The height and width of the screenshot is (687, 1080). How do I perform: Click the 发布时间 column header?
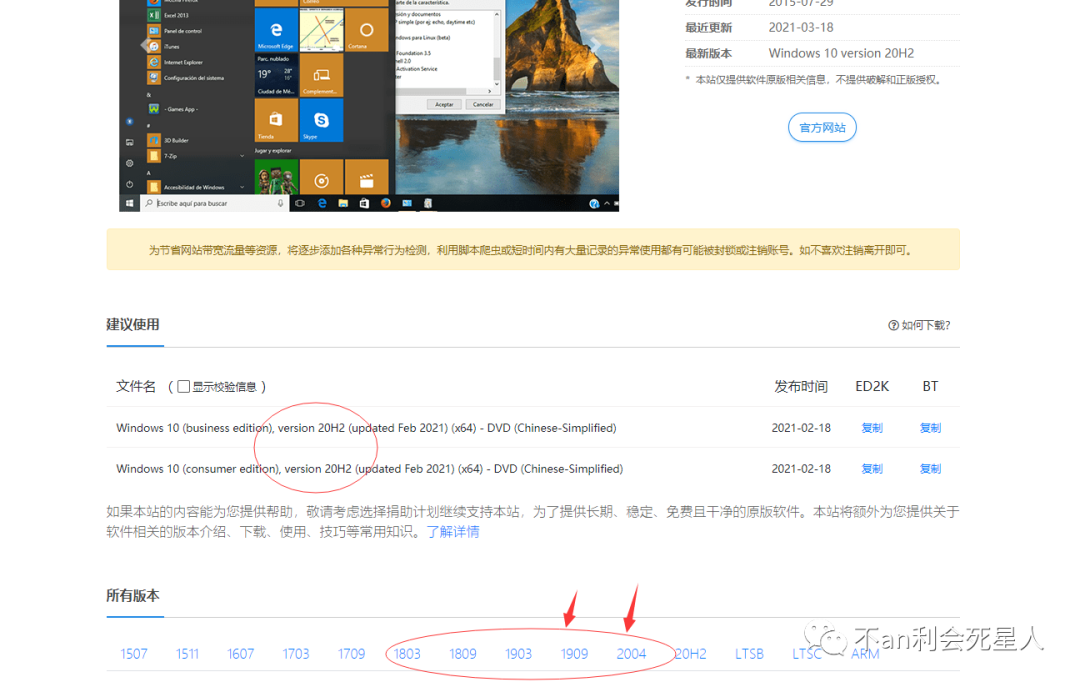(800, 387)
